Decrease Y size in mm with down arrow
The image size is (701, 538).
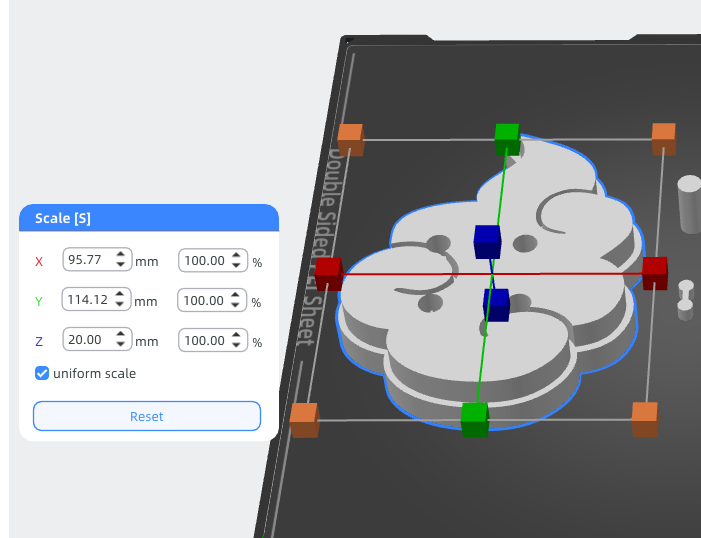pyautogui.click(x=119, y=304)
